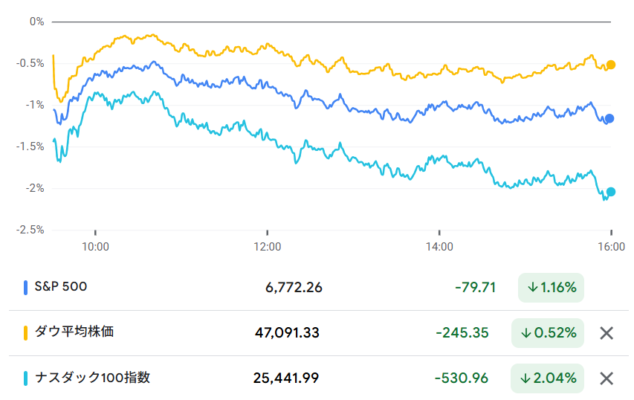Click the 16:00 time axis label
Viewport: 634px width, 400px height.
[611, 246]
